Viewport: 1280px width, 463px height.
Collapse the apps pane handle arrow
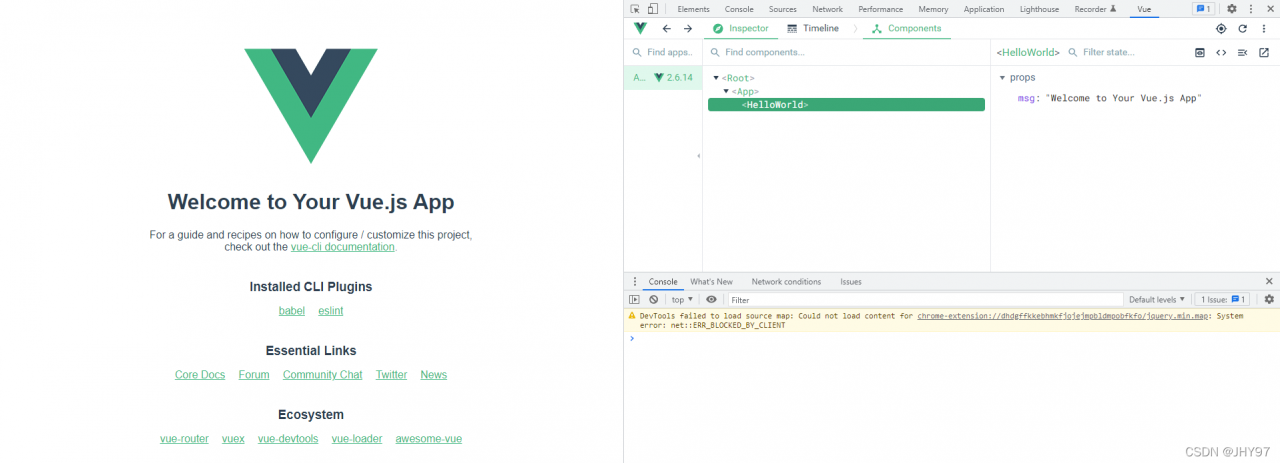tap(699, 156)
